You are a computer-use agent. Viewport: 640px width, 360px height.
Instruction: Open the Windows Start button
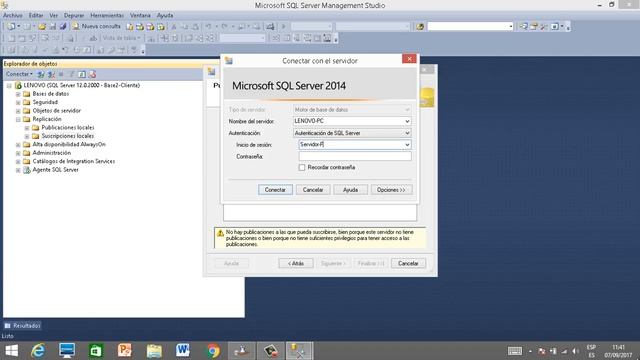[11, 351]
